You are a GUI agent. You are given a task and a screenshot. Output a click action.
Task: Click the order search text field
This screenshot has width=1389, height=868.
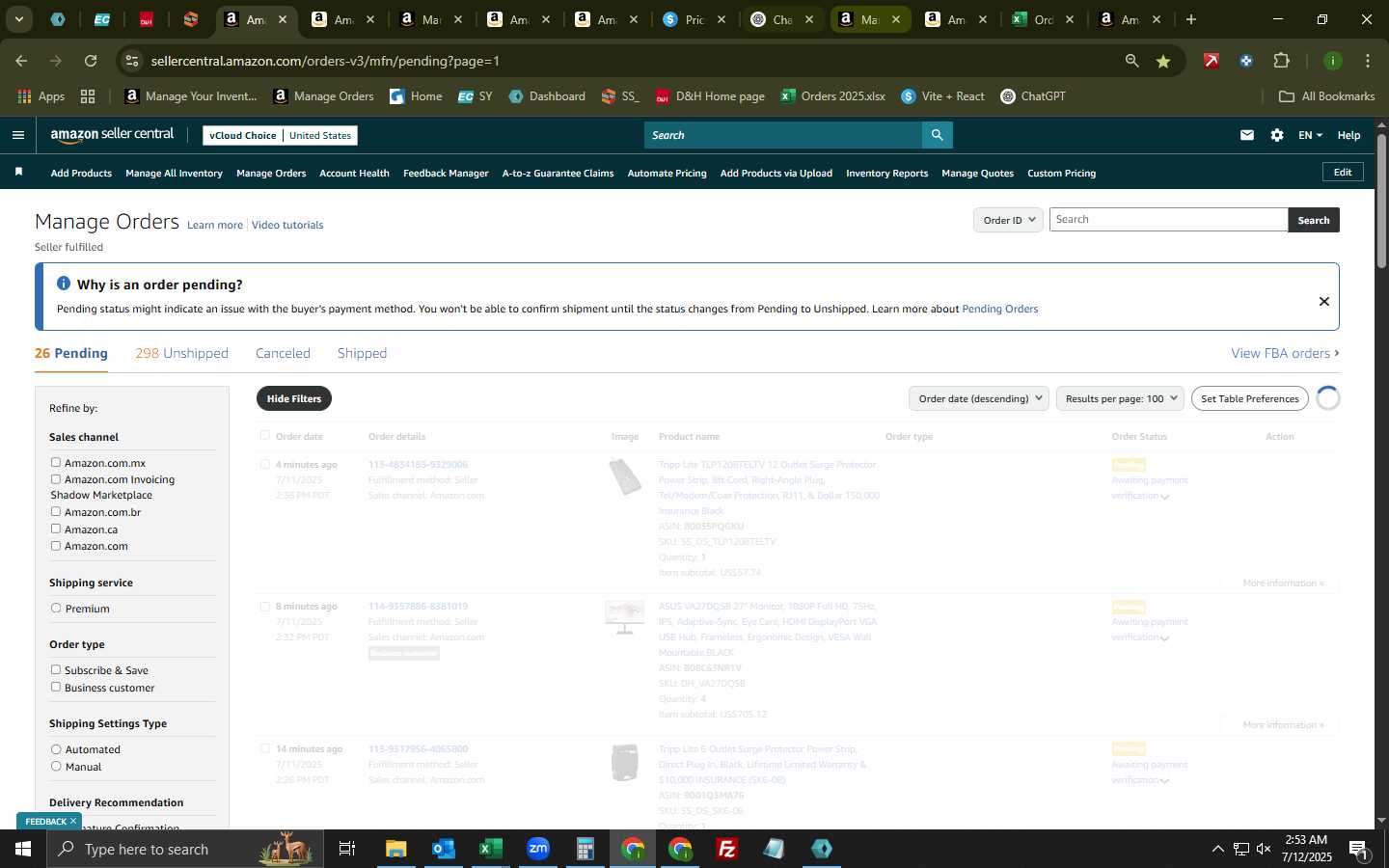click(x=1168, y=220)
